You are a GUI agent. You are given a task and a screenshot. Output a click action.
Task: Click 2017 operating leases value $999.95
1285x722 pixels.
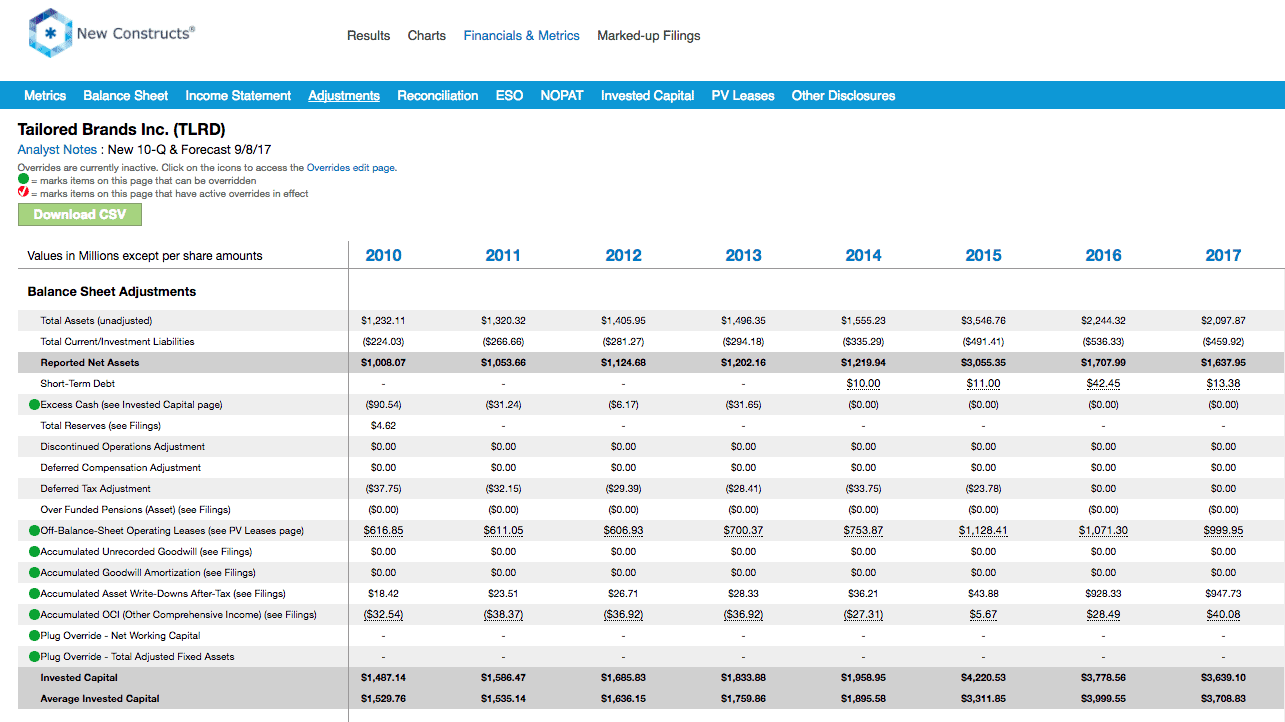[1223, 531]
